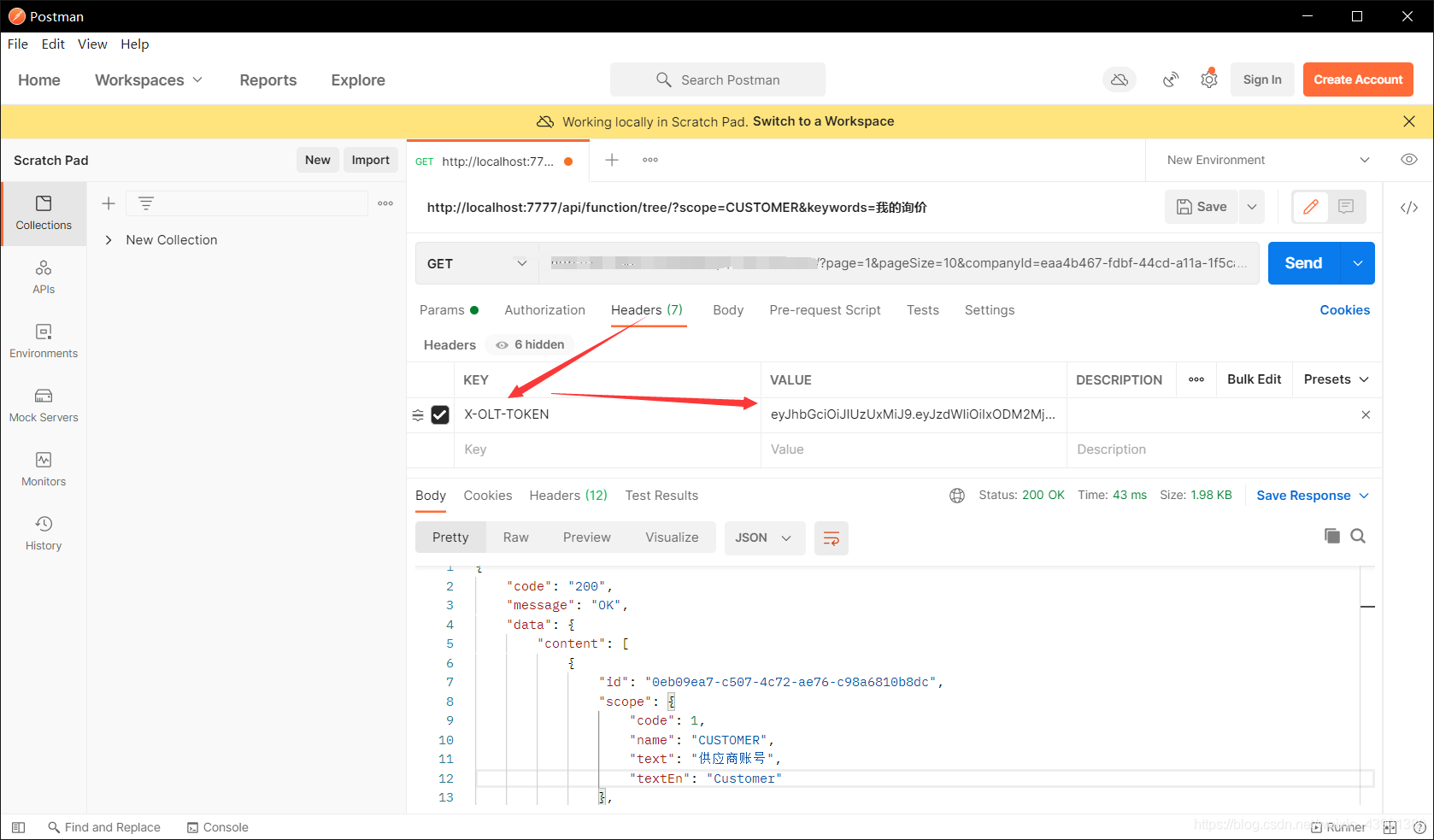Open the response Cookies tab
The width and height of the screenshot is (1434, 840).
[x=488, y=496]
